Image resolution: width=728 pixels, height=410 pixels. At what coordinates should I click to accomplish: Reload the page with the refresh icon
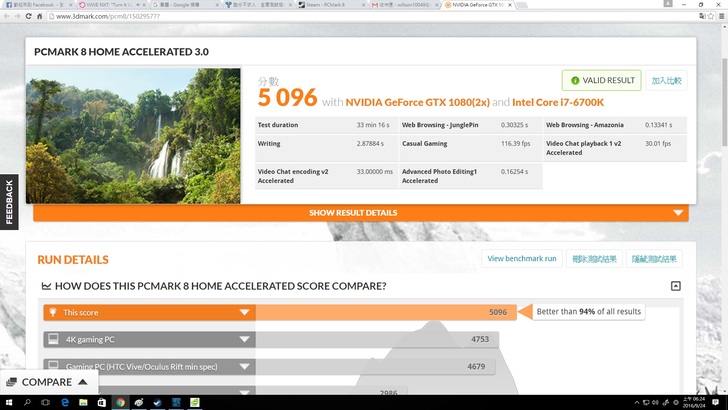28,16
